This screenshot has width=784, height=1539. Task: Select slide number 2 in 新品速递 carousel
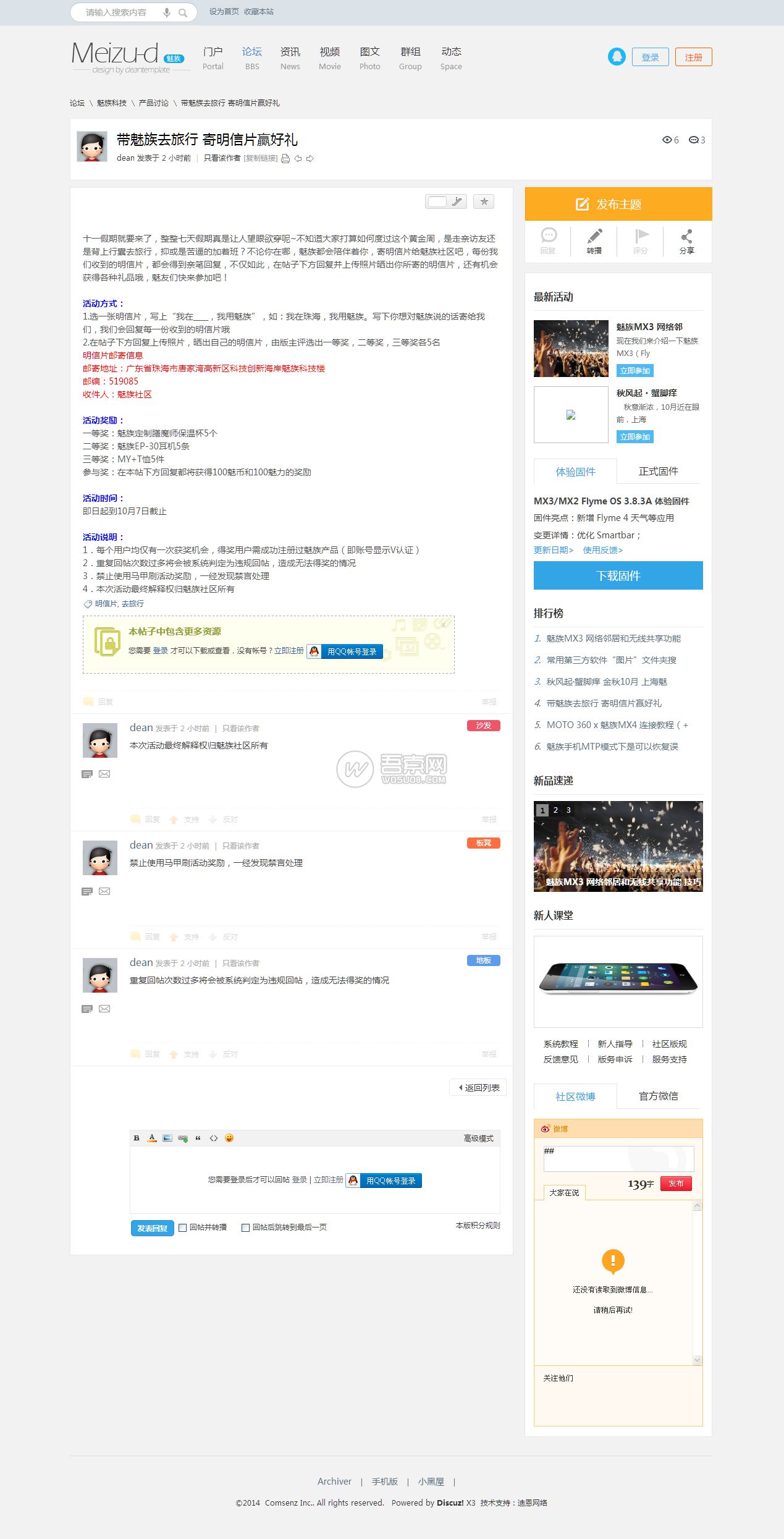click(555, 810)
